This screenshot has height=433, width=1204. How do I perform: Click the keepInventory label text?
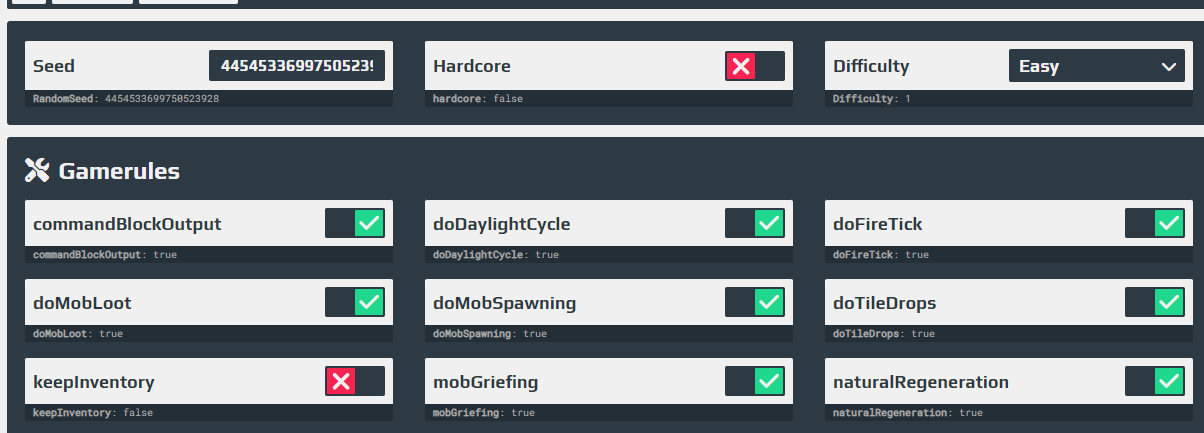coord(94,382)
